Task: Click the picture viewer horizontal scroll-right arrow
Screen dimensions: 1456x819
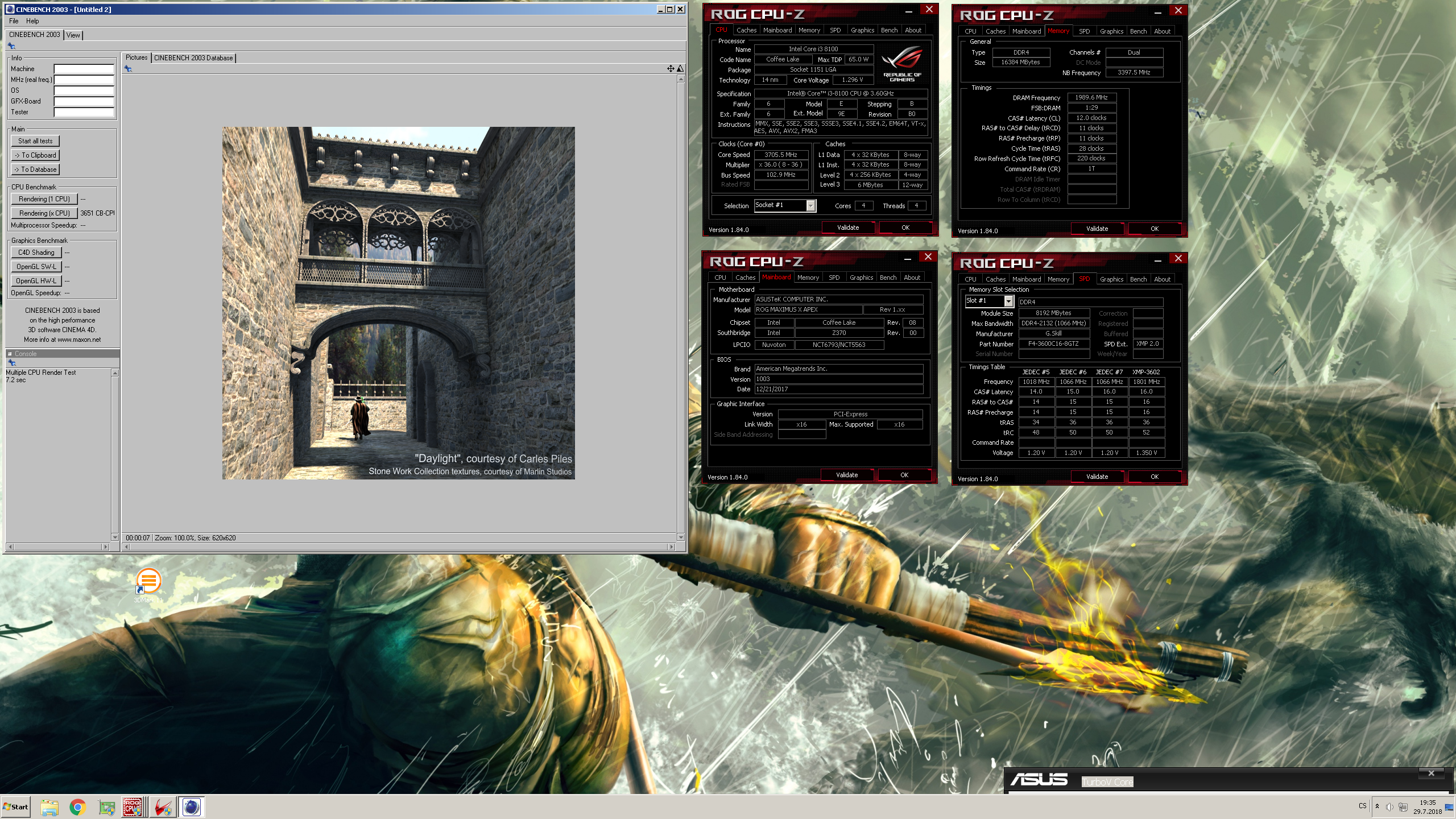Action: pos(671,547)
